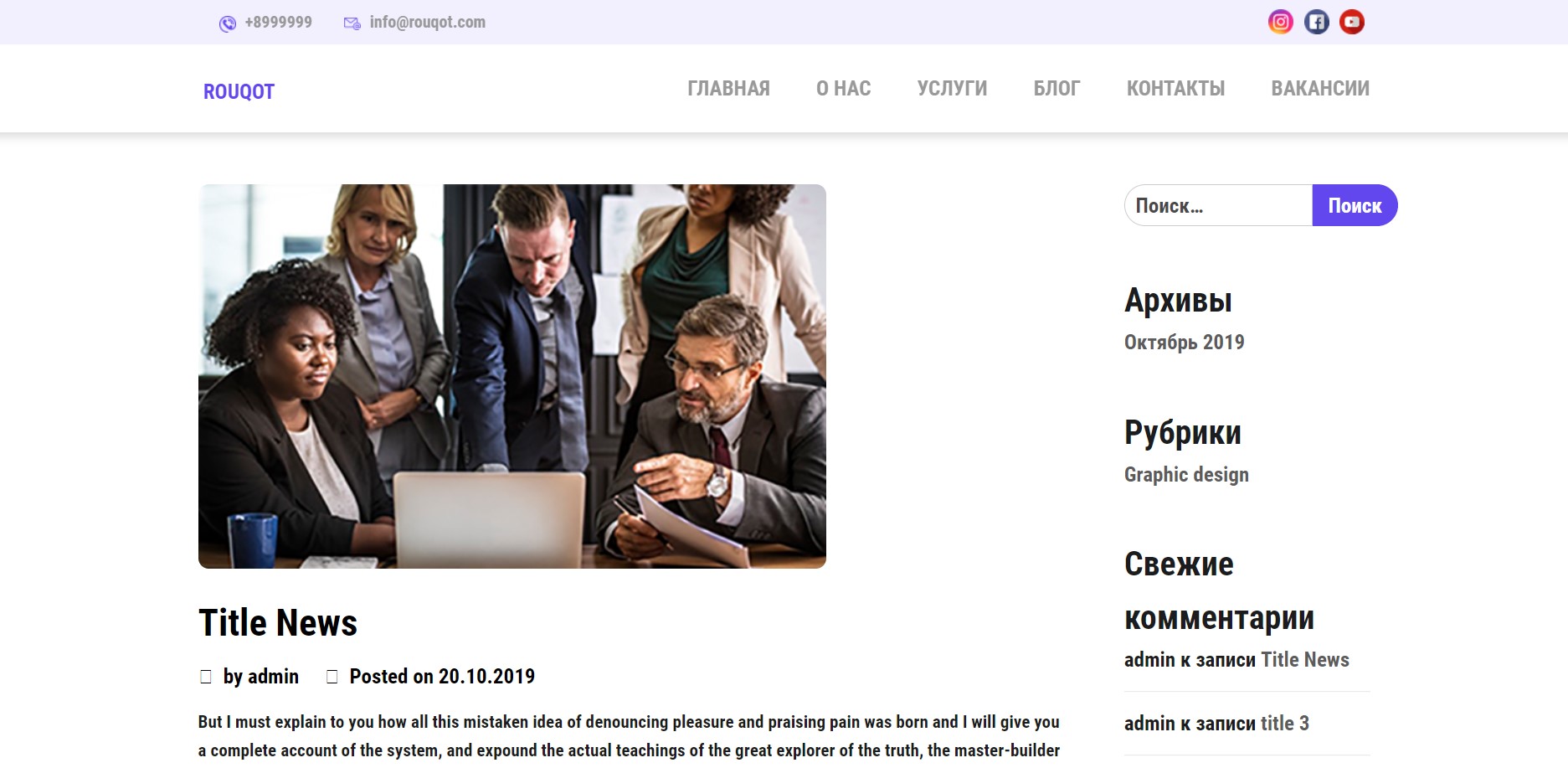Focus the Поиск search field
The image size is (1568, 768).
[1218, 205]
